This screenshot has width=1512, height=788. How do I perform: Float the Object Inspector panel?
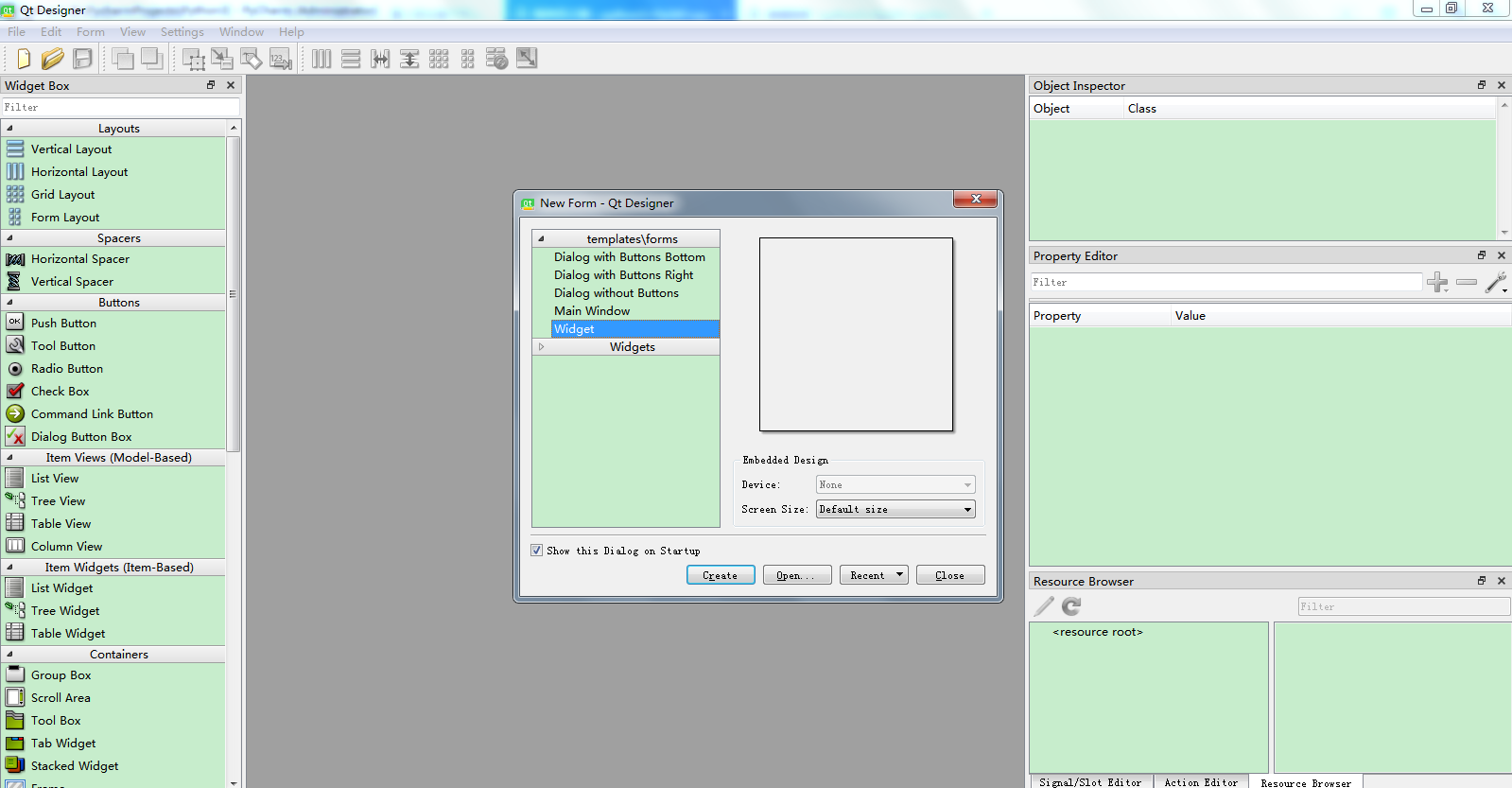[x=1482, y=85]
